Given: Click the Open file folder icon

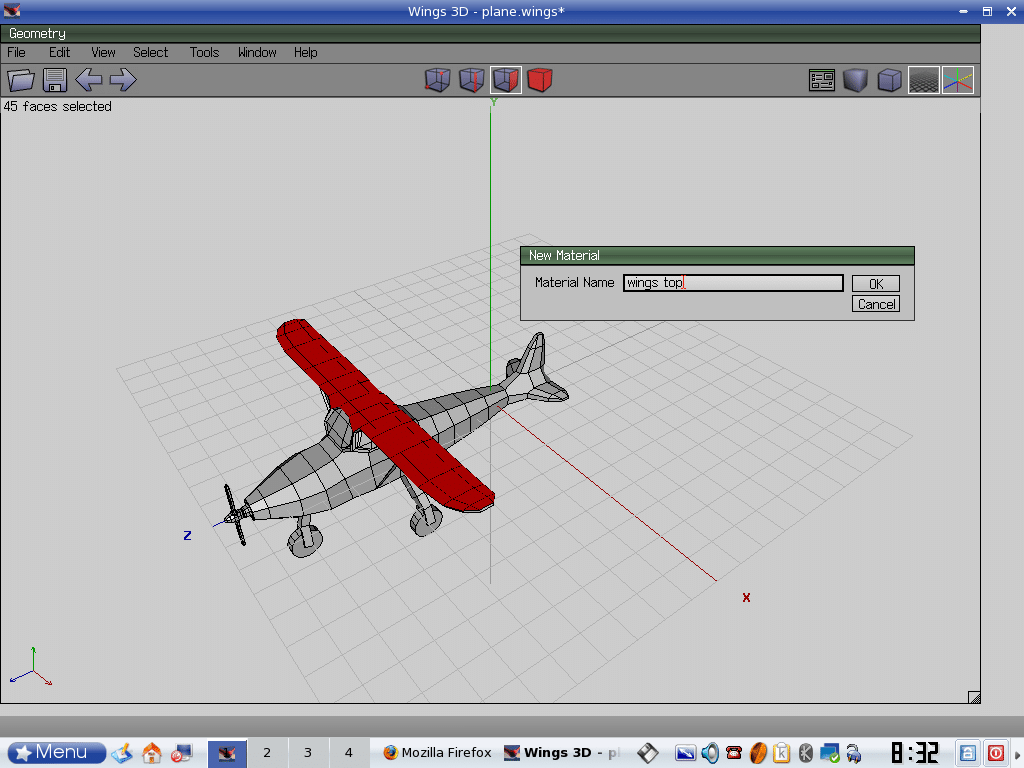Looking at the screenshot, I should click(21, 80).
